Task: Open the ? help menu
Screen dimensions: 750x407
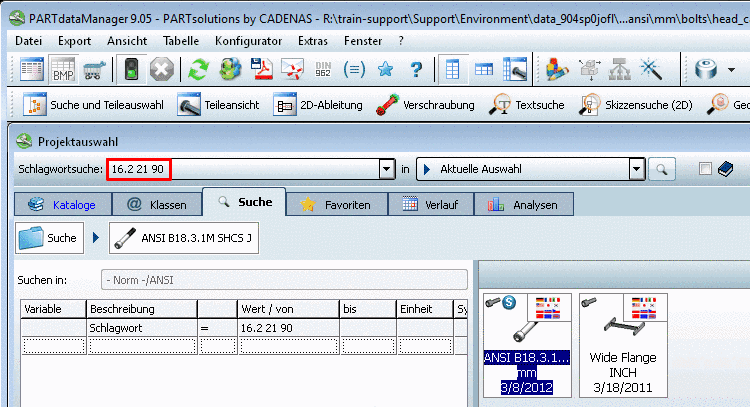Action: (x=401, y=41)
